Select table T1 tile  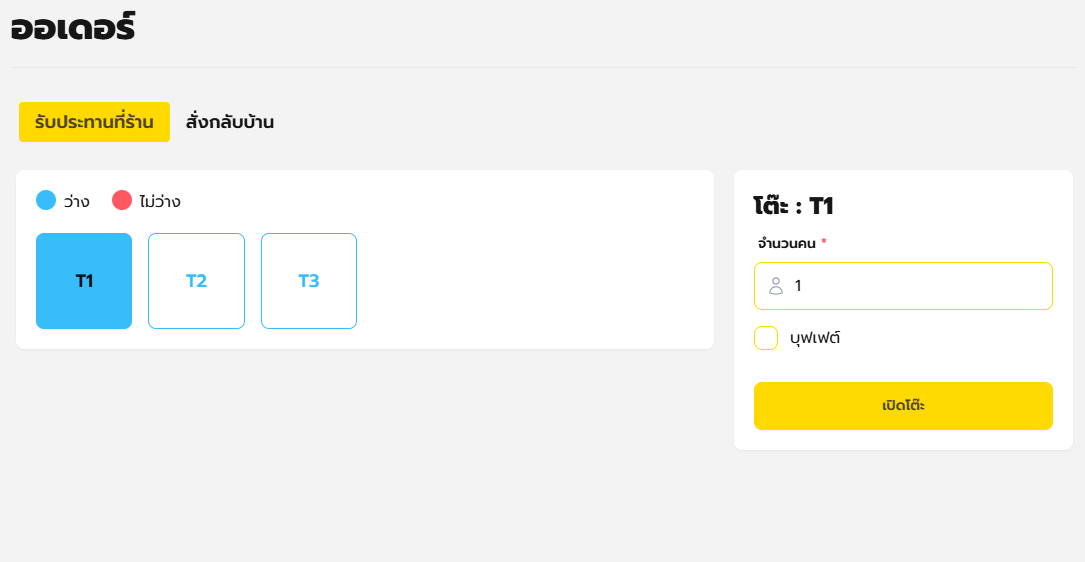tap(84, 281)
